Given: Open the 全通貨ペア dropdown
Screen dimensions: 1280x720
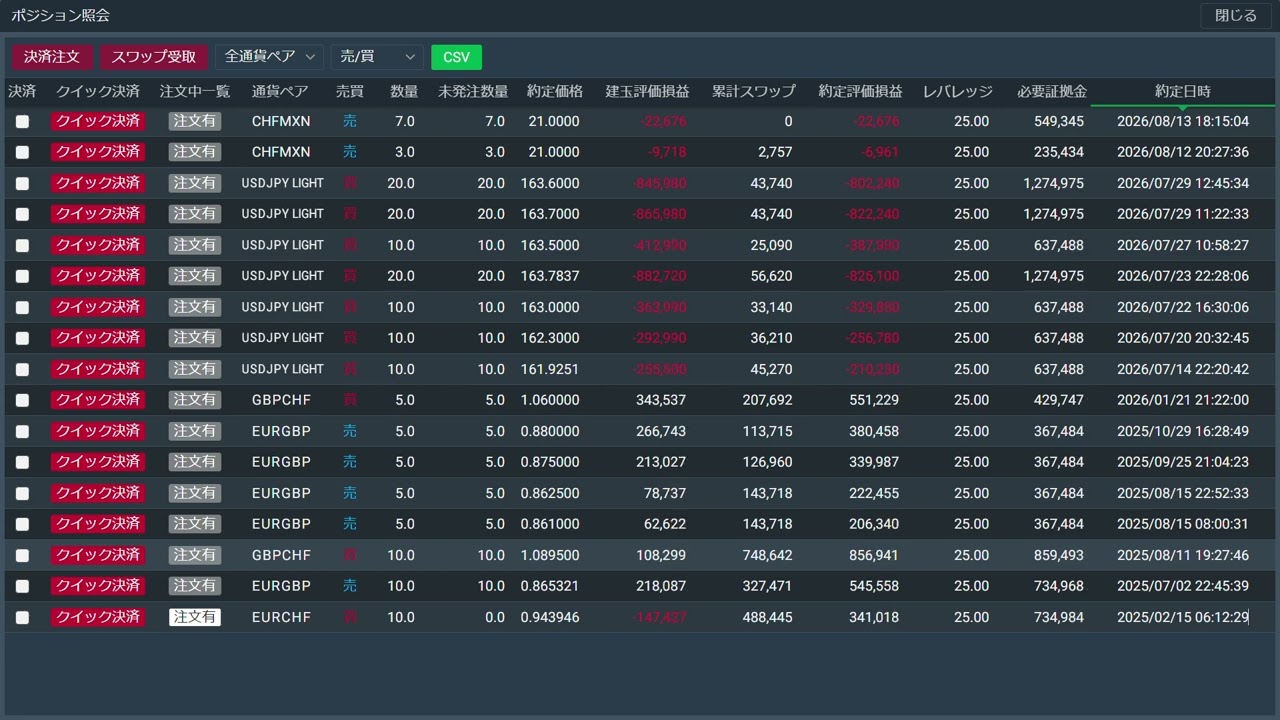Looking at the screenshot, I should point(269,57).
